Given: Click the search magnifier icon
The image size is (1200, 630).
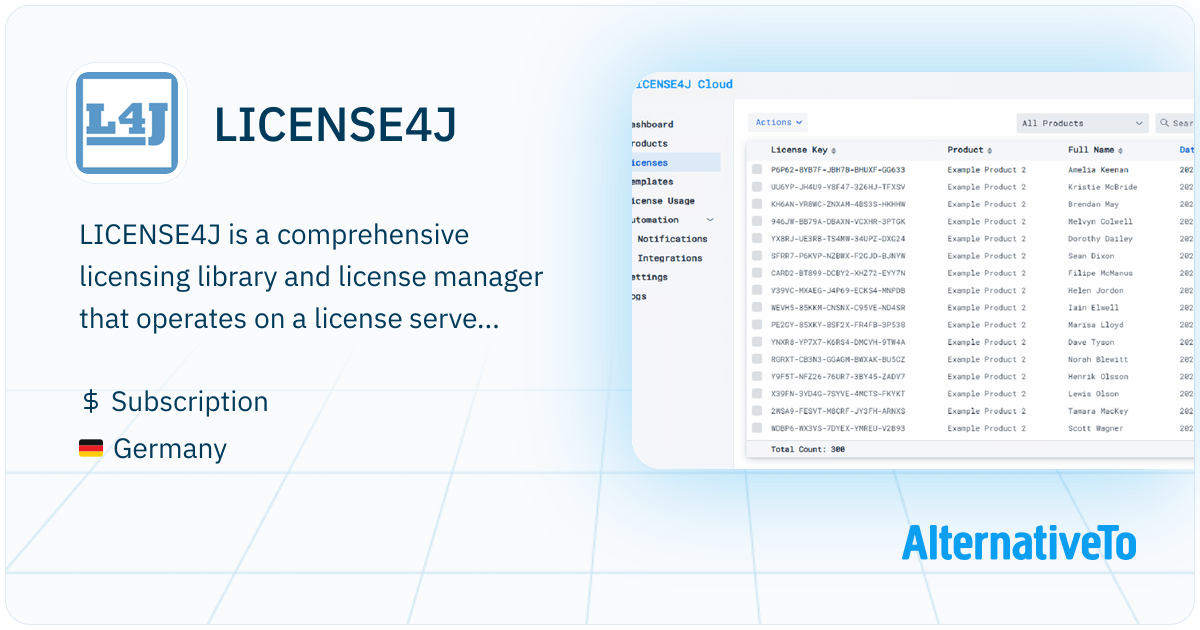Looking at the screenshot, I should [x=1166, y=123].
